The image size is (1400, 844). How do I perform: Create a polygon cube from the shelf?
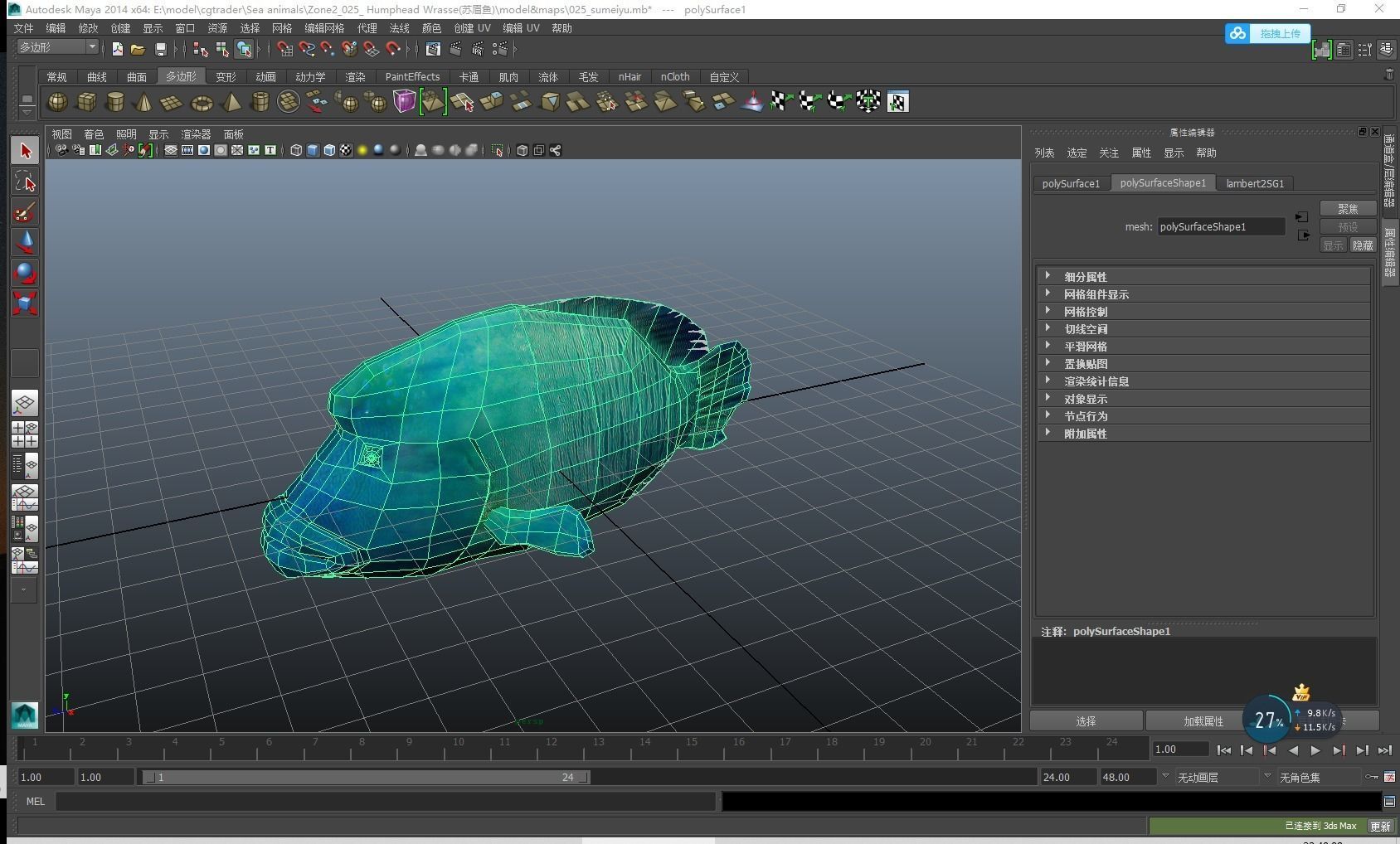(x=86, y=102)
